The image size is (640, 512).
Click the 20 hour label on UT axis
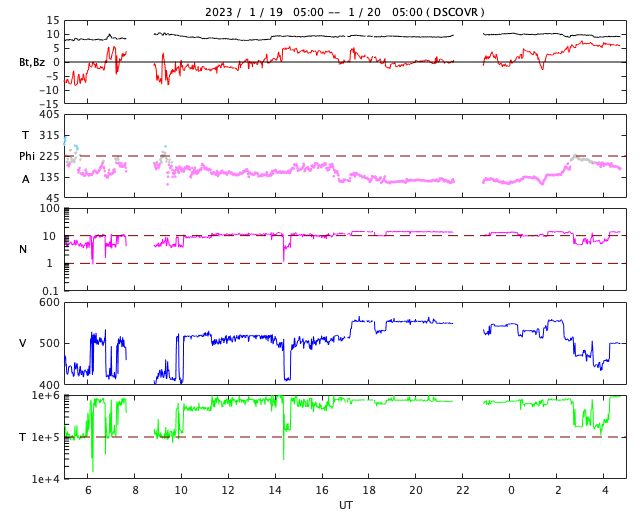pyautogui.click(x=416, y=490)
